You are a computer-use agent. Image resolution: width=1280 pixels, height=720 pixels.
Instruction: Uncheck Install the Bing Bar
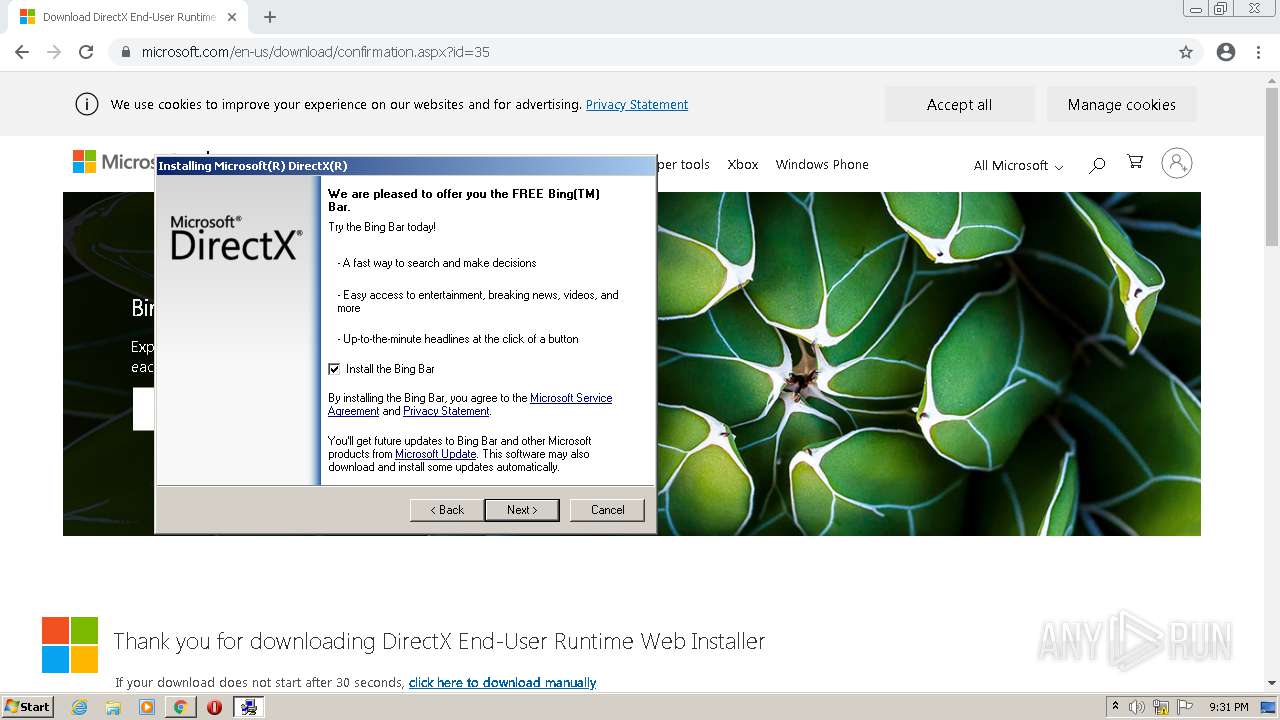click(x=334, y=369)
